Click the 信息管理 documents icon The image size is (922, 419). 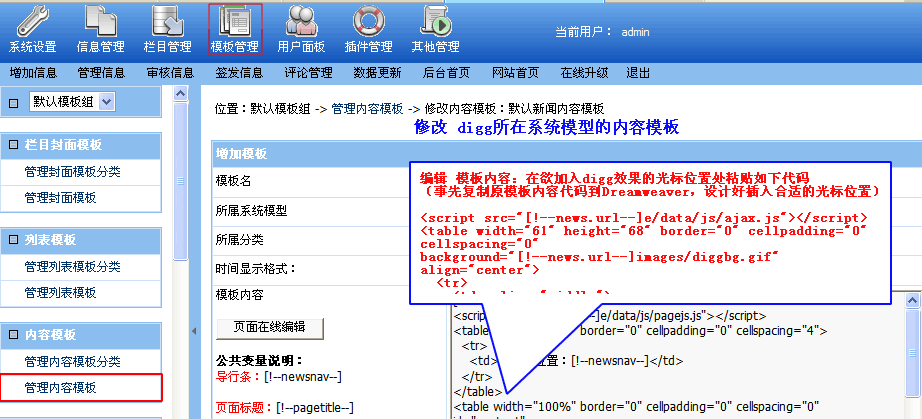100,22
